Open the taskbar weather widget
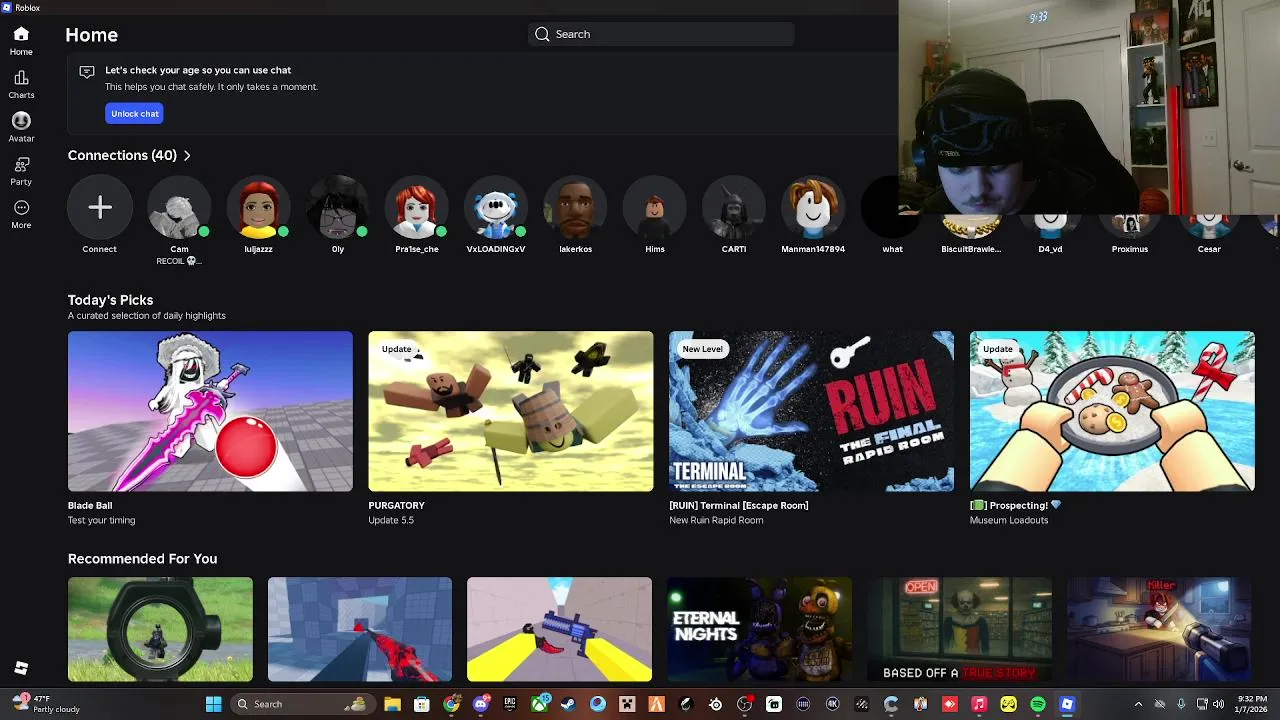1280x720 pixels. coord(47,704)
